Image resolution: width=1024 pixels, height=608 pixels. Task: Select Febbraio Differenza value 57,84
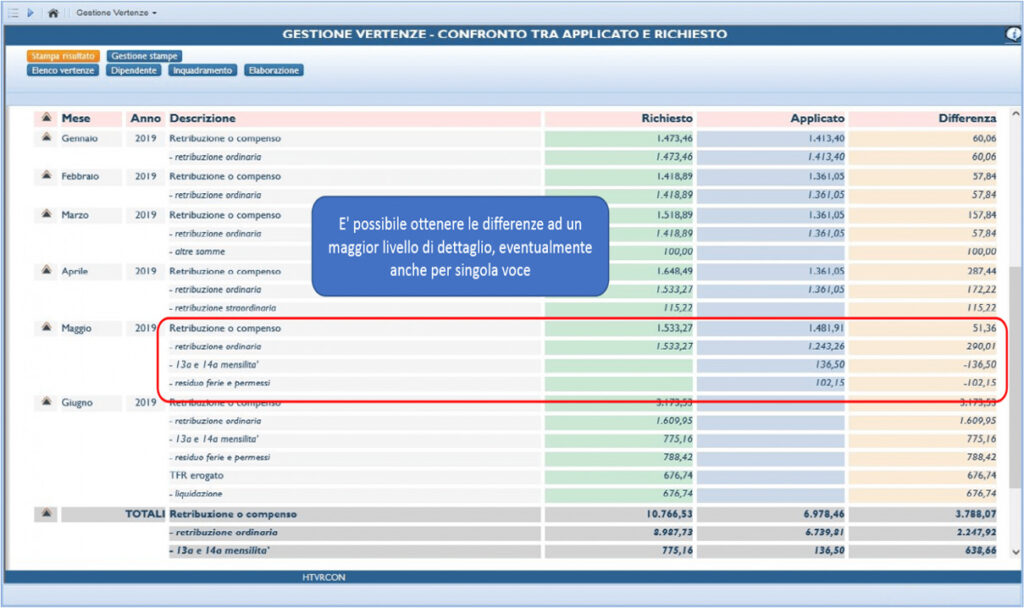[984, 176]
